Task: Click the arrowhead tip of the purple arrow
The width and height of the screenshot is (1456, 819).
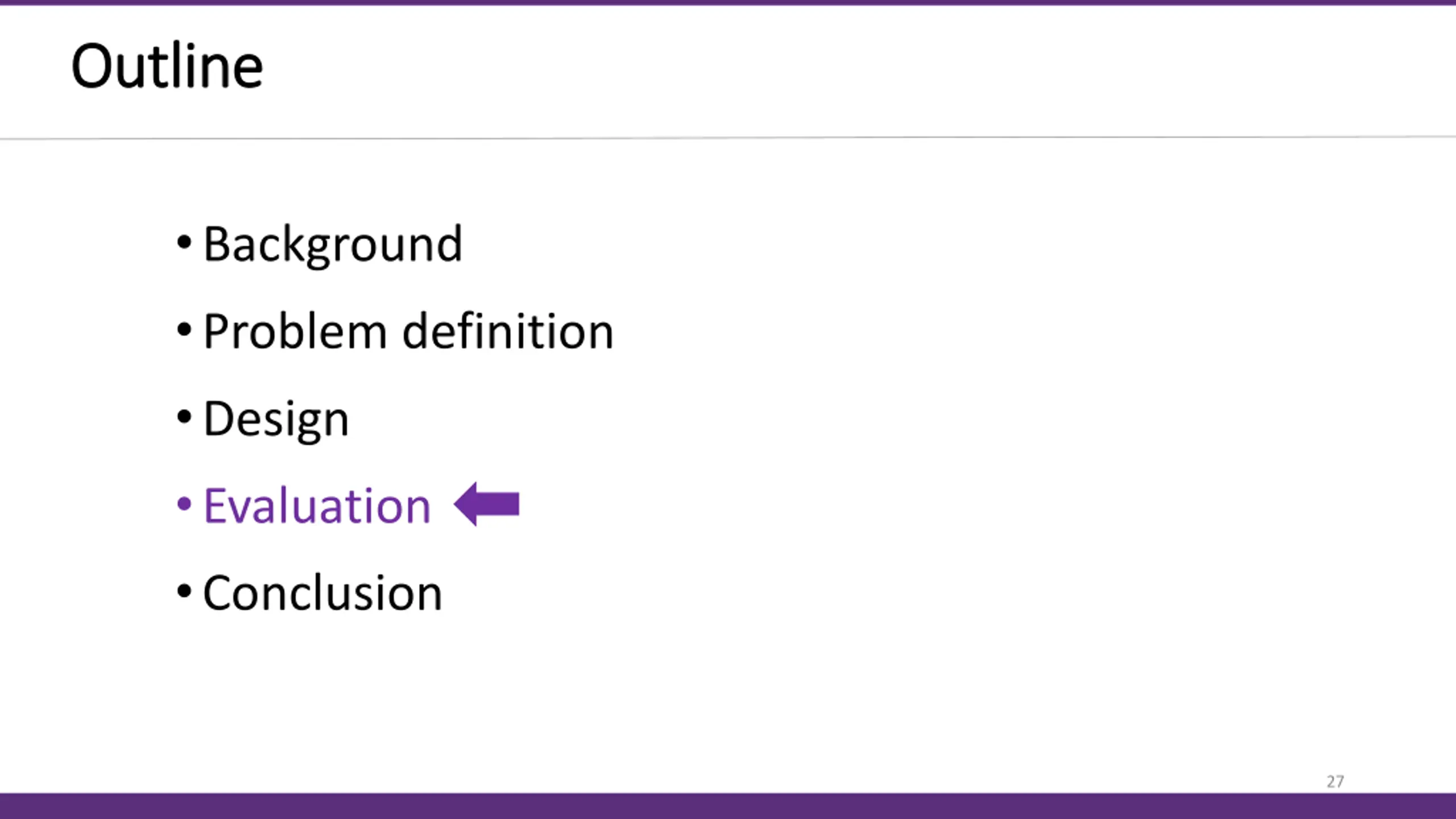Action: 457,504
